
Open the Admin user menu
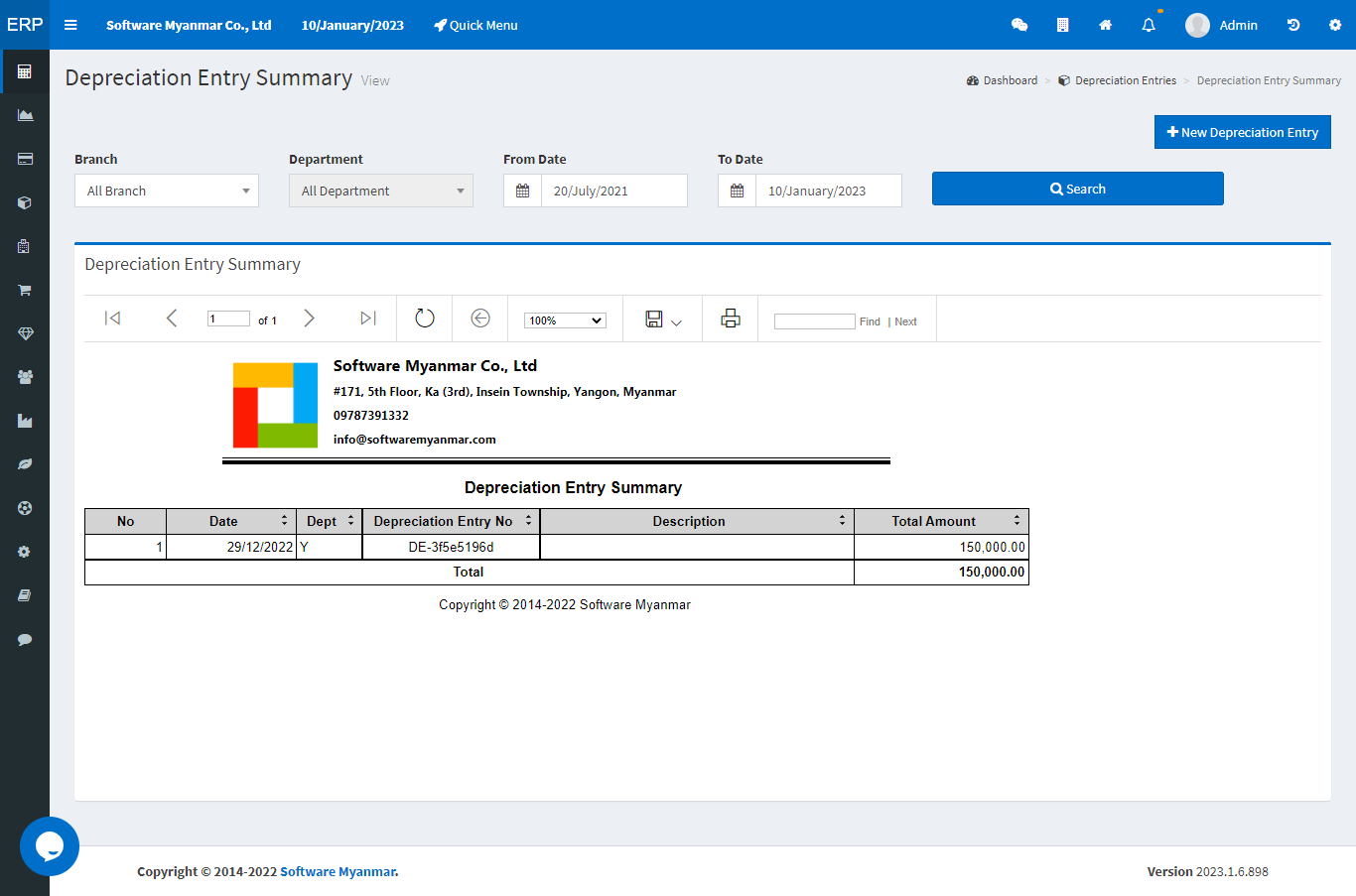coord(1222,25)
